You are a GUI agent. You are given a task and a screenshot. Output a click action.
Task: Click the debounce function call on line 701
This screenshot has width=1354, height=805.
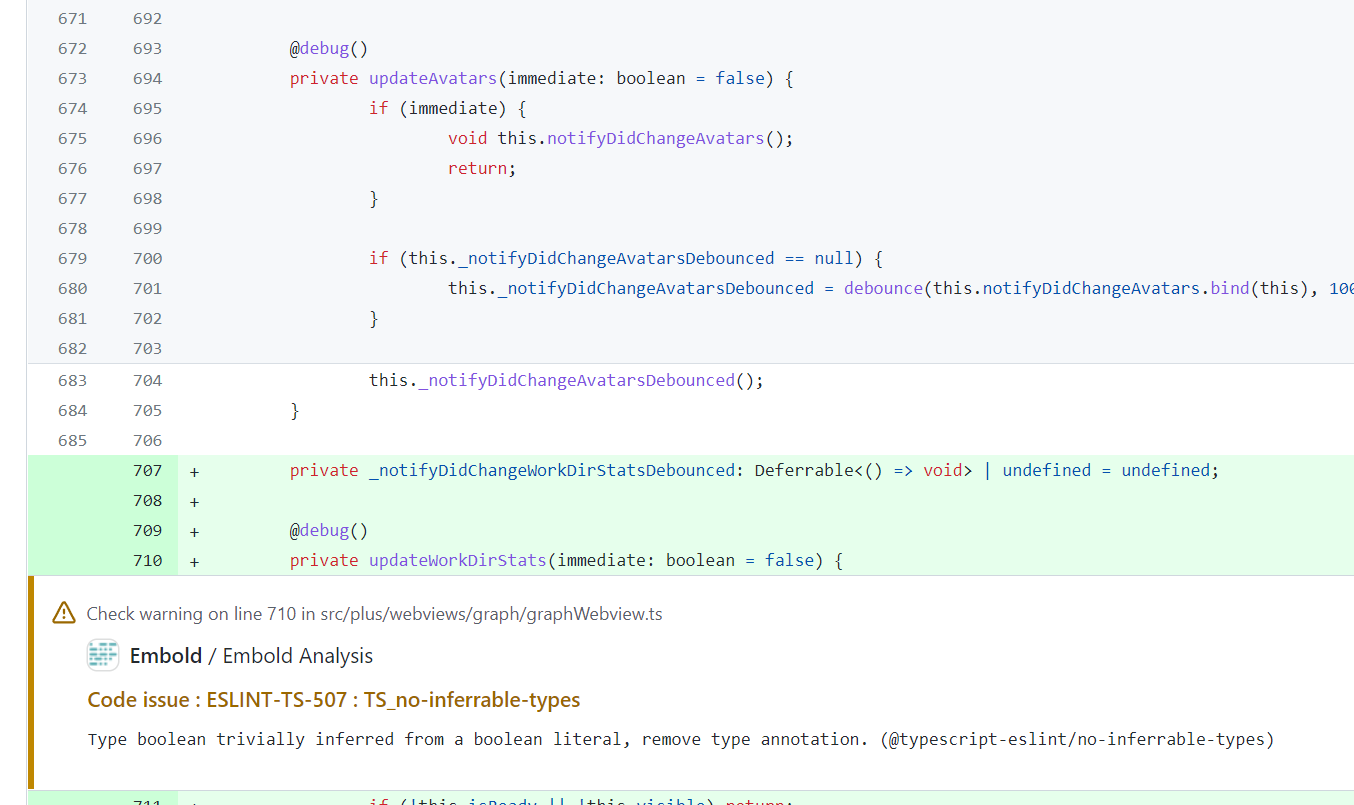[x=883, y=288]
